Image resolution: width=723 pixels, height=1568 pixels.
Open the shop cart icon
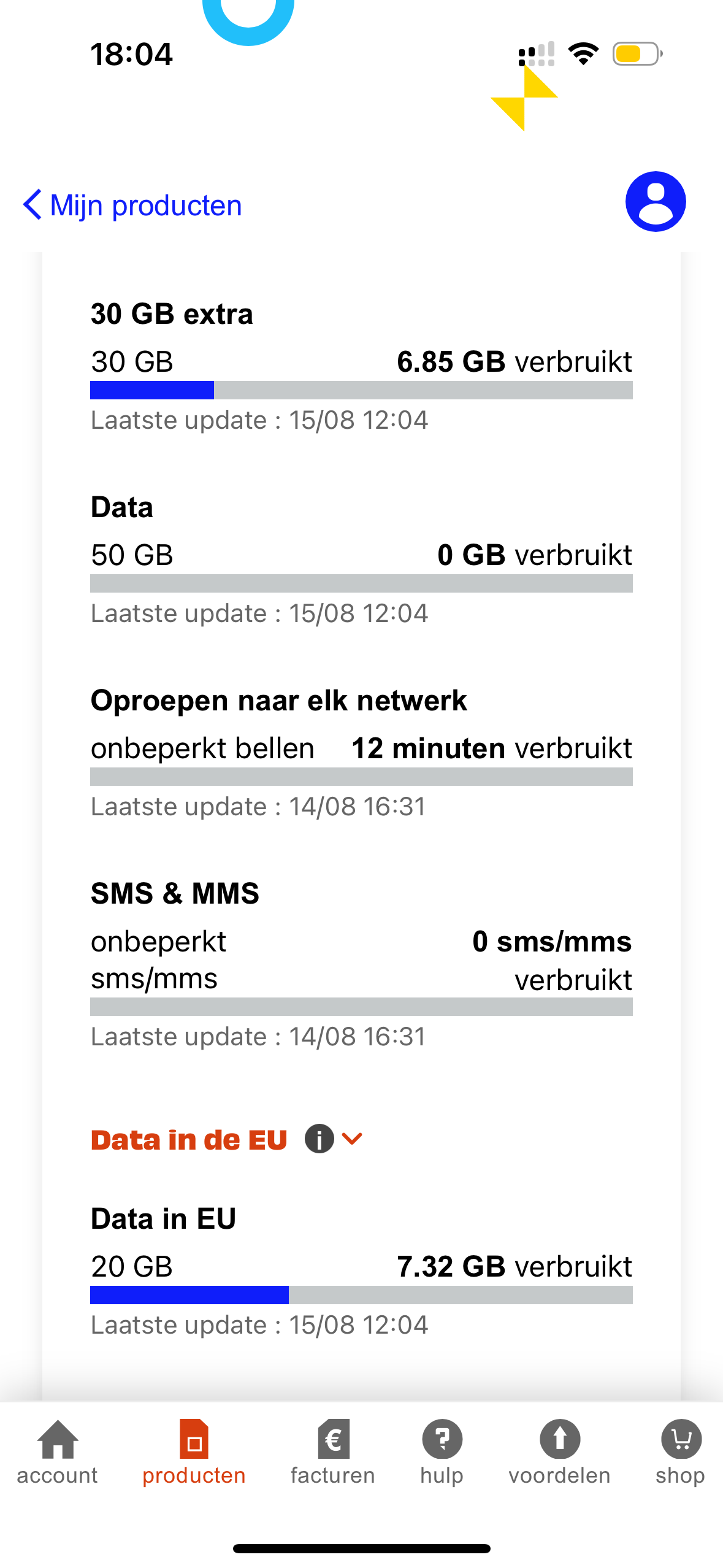pyautogui.click(x=680, y=1439)
